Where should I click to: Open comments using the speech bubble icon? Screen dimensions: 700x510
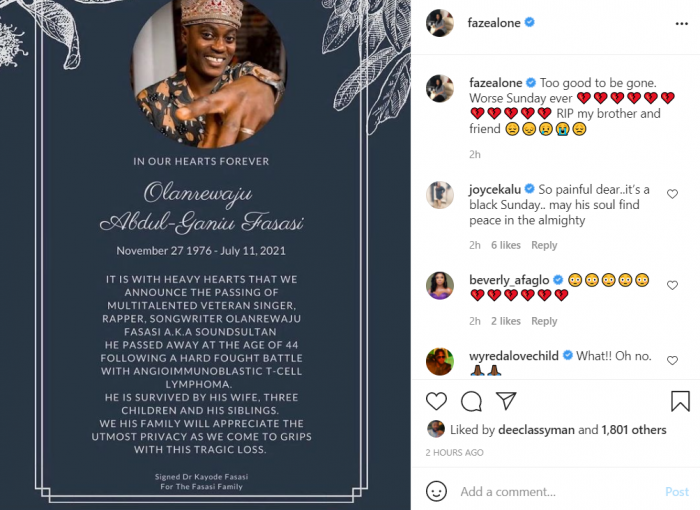pyautogui.click(x=471, y=401)
